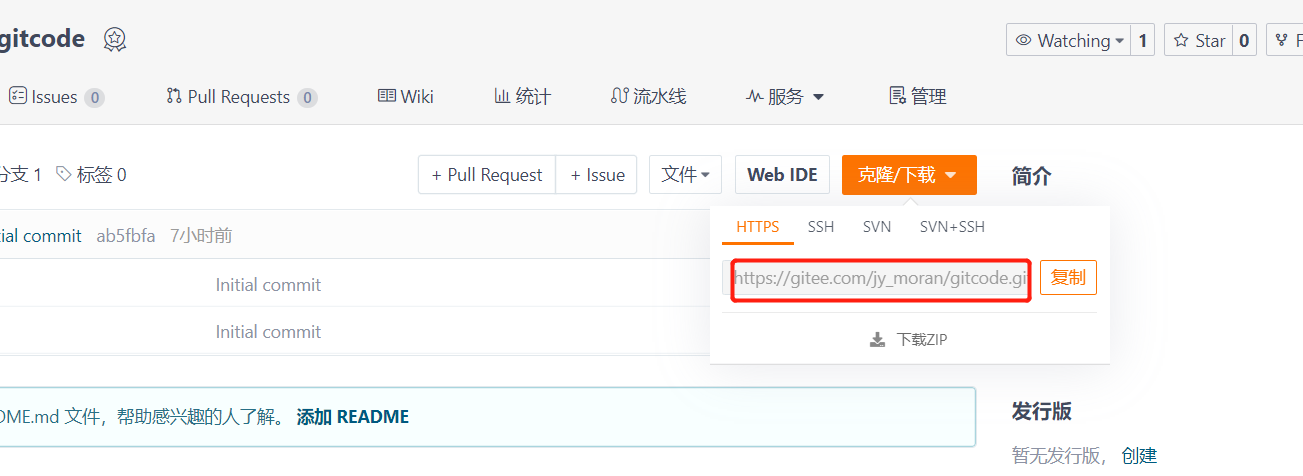The height and width of the screenshot is (476, 1303).
Task: Click the 统计 bar chart icon
Action: [x=502, y=96]
